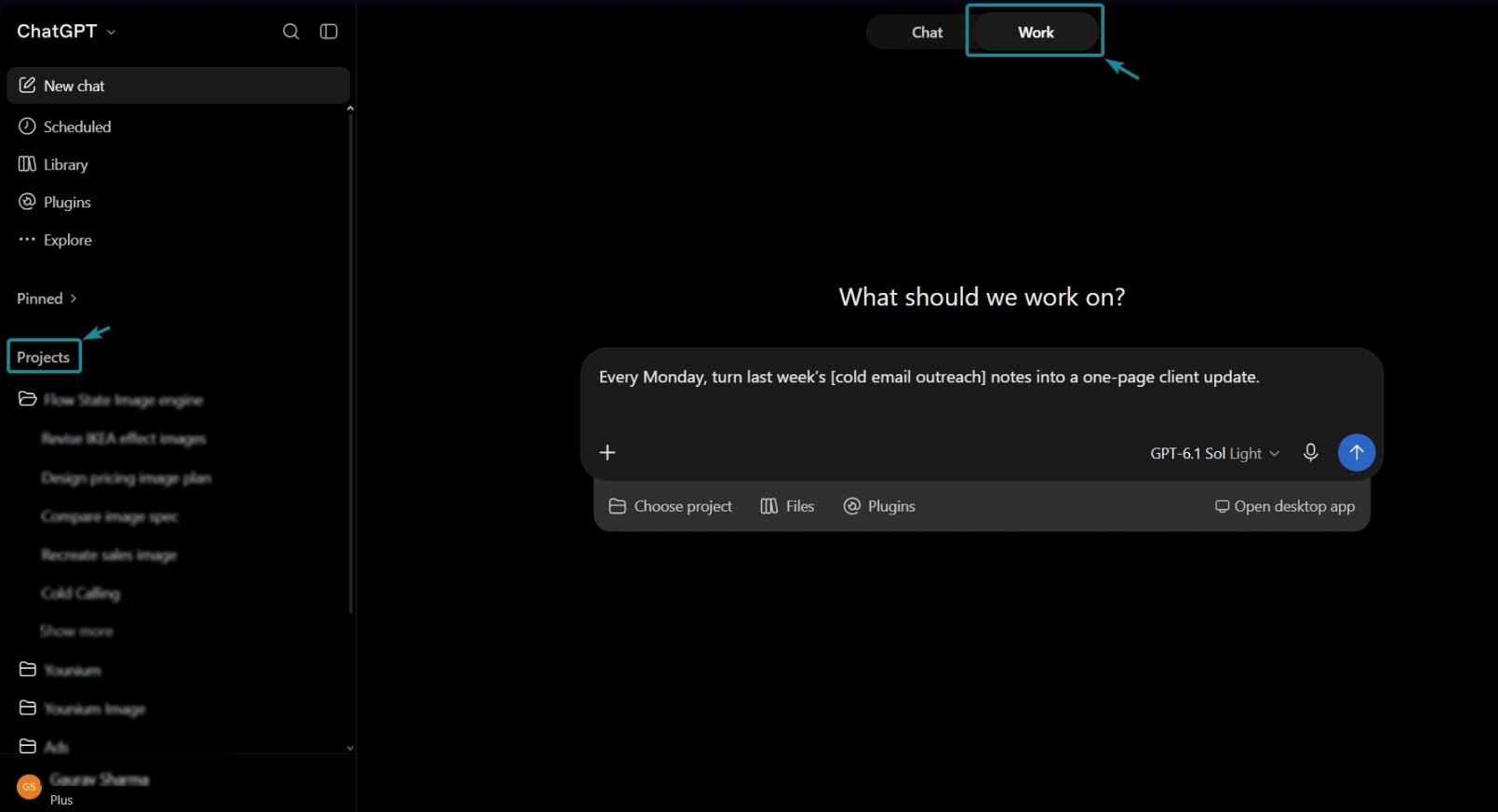Click the clock icon beside Scheduled
Viewport: 1498px width, 812px height.
(x=27, y=126)
